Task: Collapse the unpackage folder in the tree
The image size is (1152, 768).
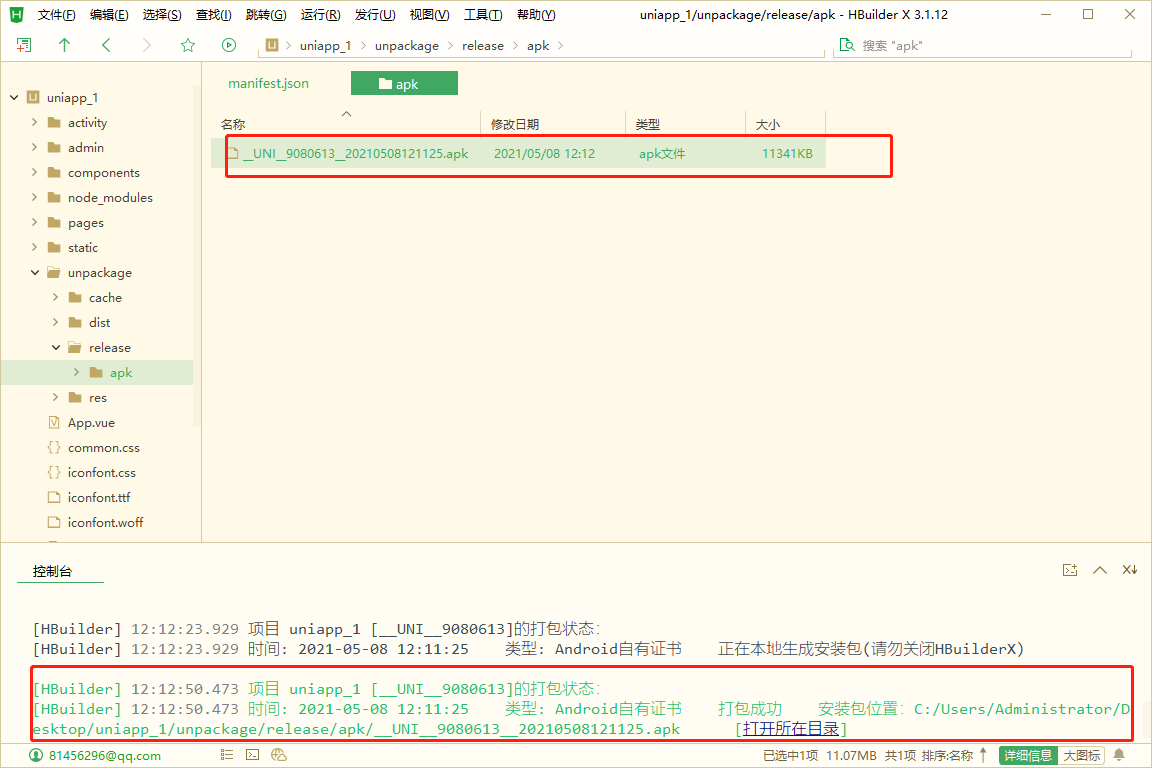Action: coord(36,273)
